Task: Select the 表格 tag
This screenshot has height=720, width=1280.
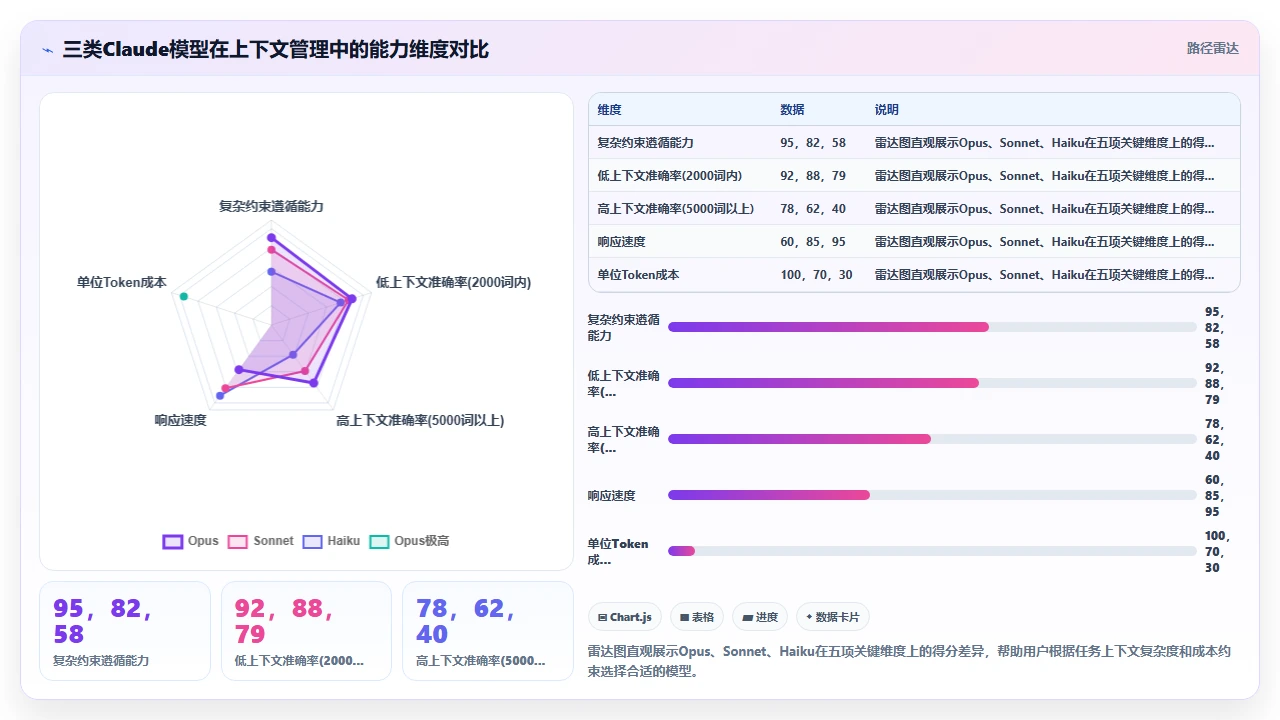Action: point(696,617)
